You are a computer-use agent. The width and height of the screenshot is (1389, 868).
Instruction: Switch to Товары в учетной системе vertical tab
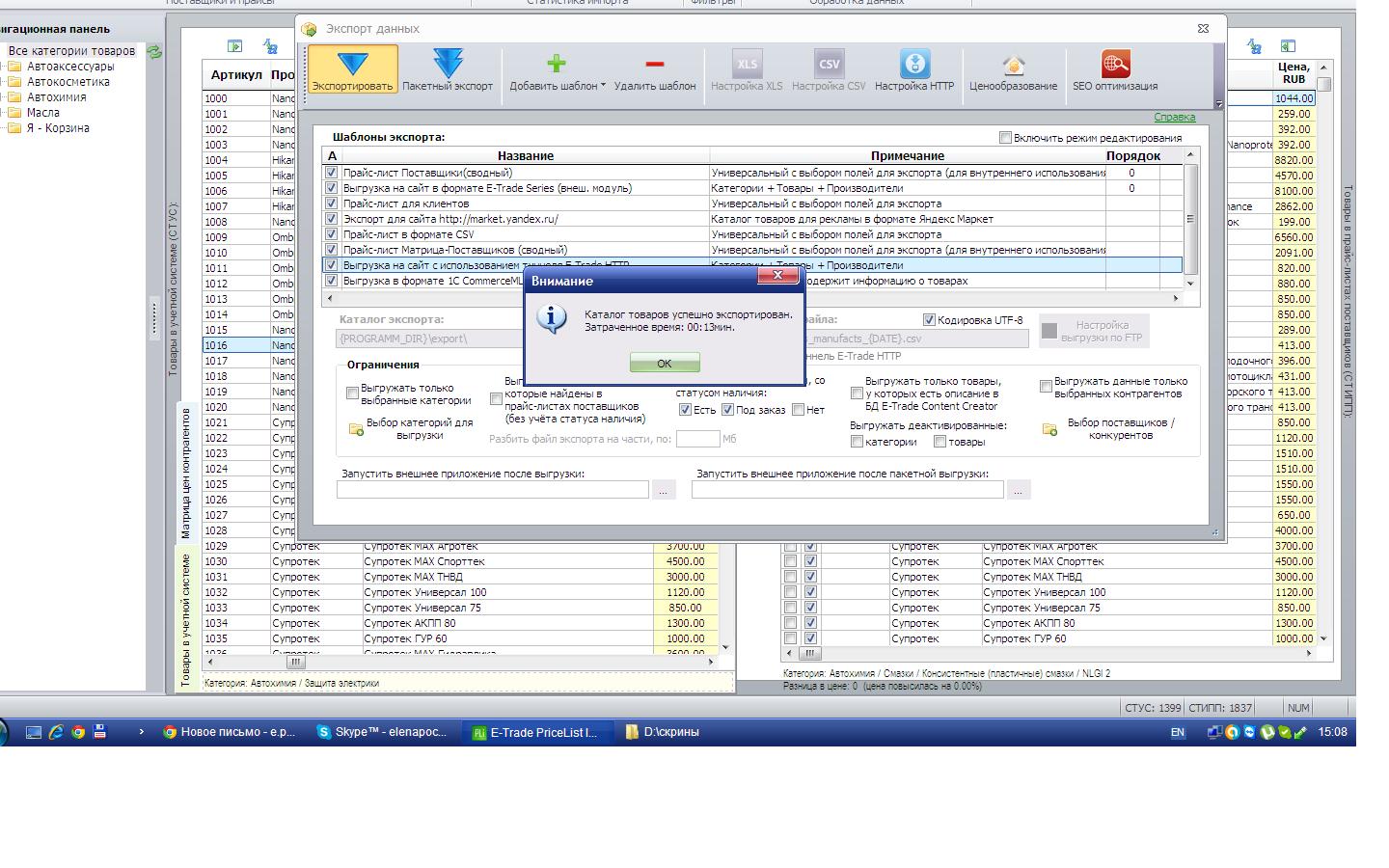186,619
